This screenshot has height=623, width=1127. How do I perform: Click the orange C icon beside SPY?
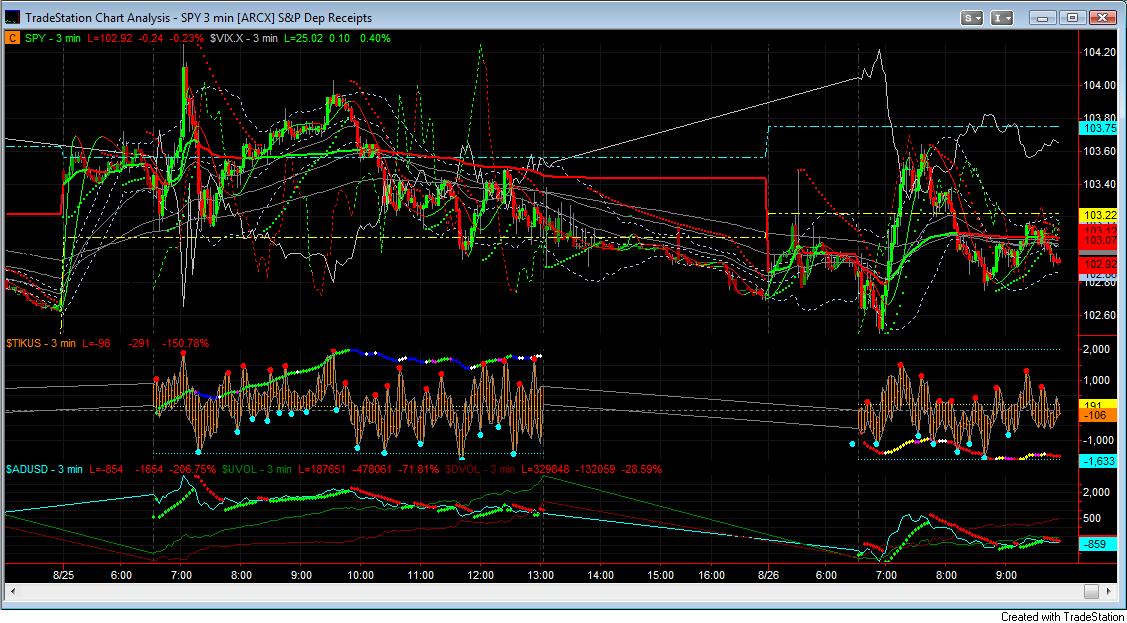12,38
